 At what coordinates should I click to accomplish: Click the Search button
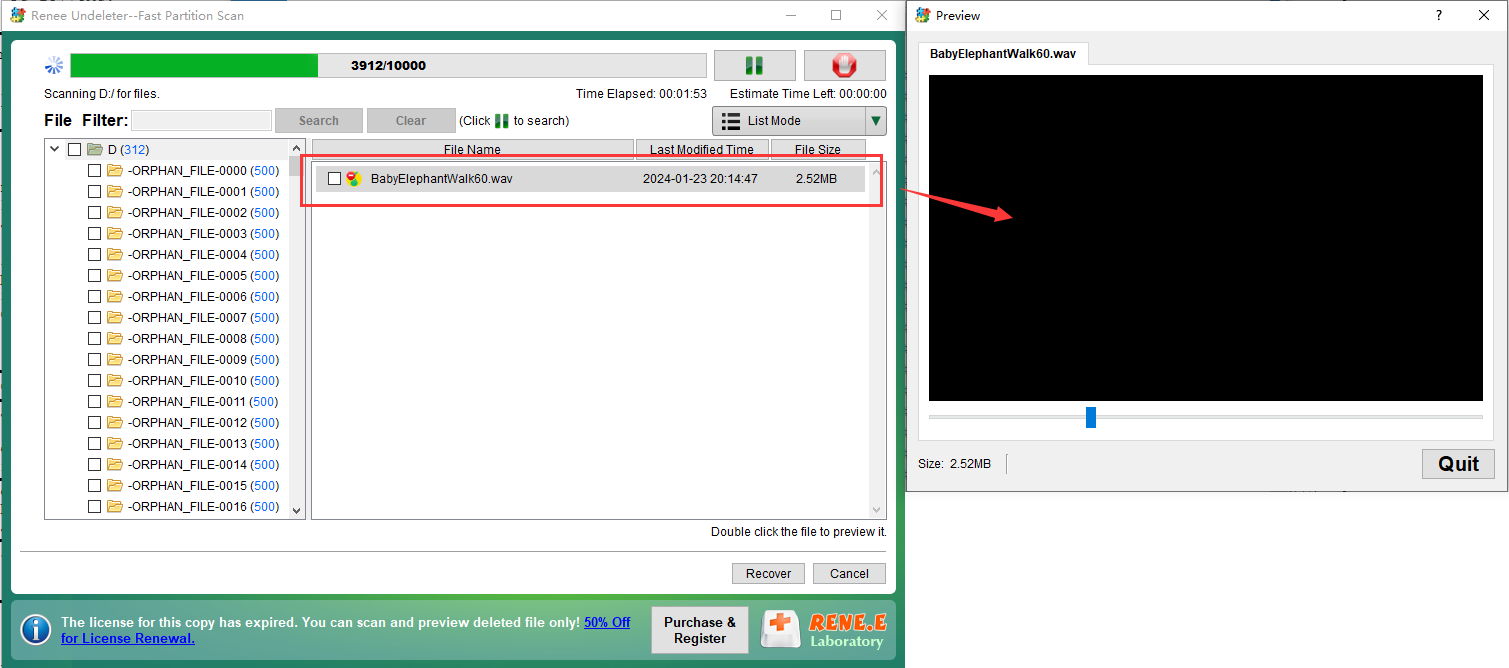click(319, 121)
